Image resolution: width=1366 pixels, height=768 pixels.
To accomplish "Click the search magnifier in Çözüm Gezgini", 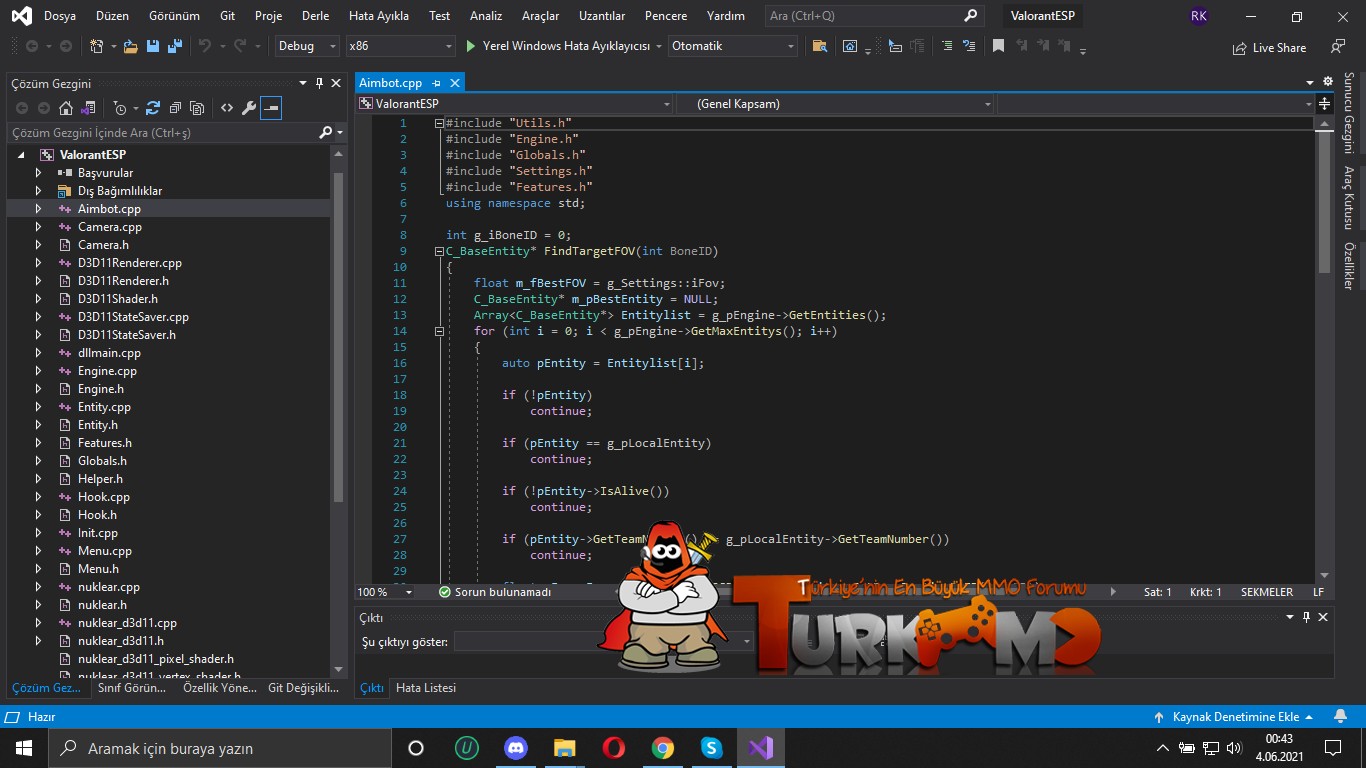I will pos(326,132).
